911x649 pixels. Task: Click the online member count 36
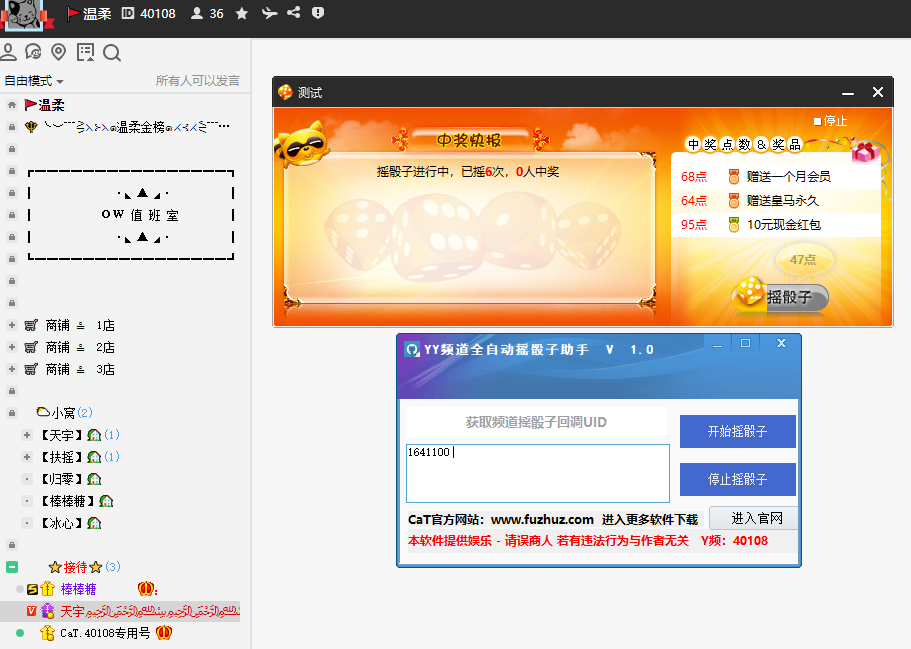click(x=207, y=13)
